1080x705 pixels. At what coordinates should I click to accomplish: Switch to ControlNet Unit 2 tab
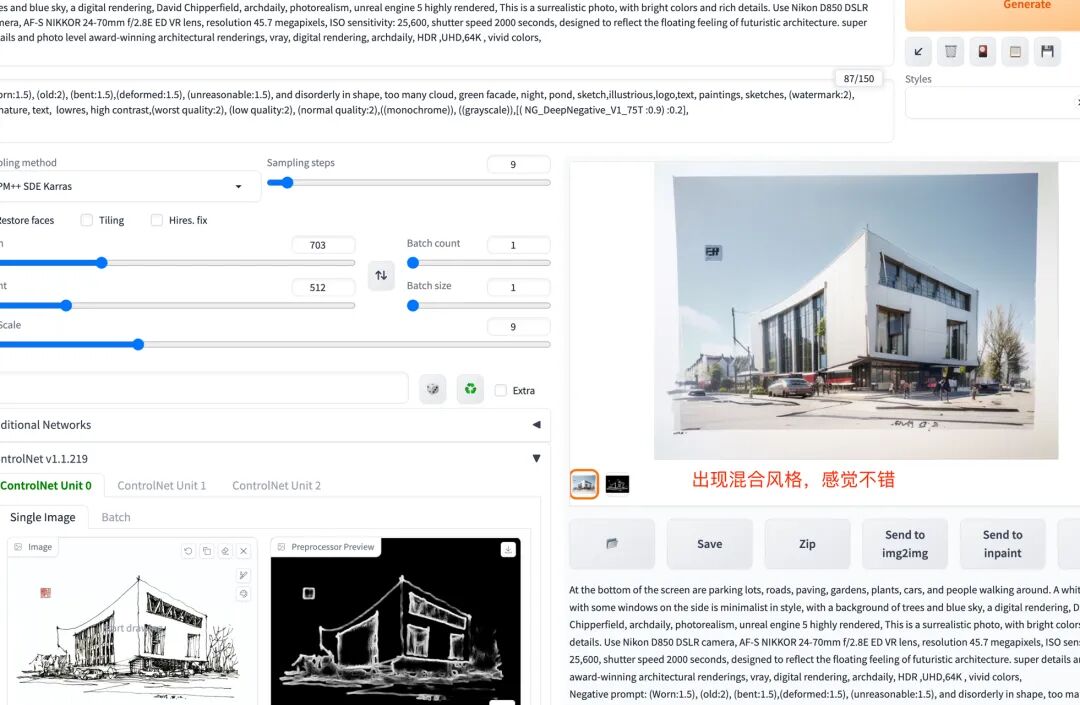(276, 485)
